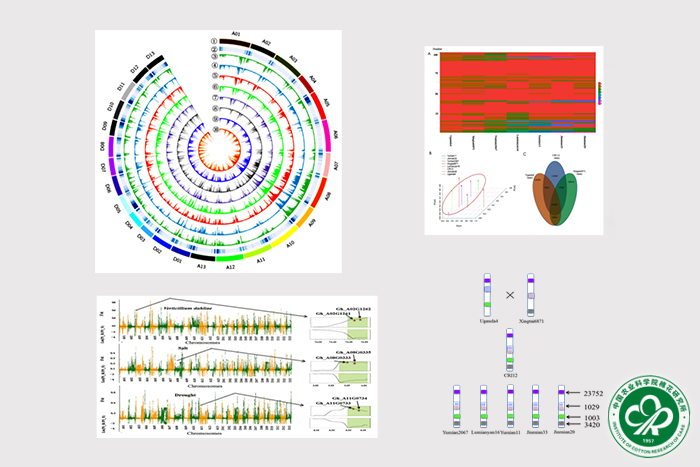Select the Lumianyan16 chromosome icon

[x=483, y=406]
